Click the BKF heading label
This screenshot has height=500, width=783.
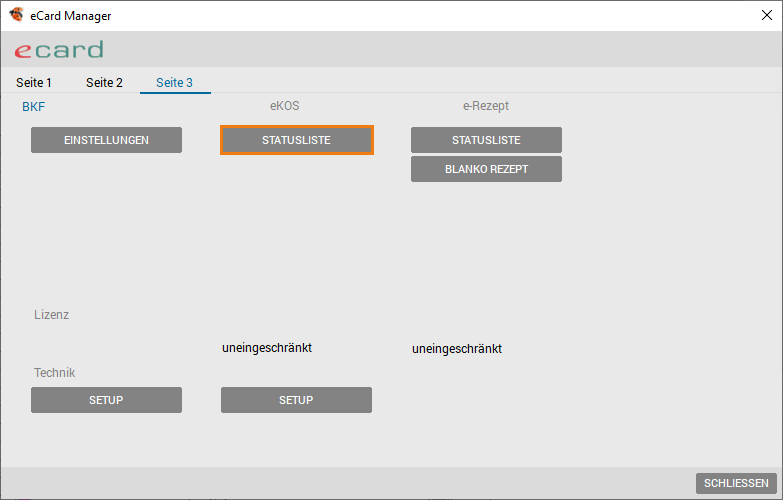pyautogui.click(x=33, y=106)
